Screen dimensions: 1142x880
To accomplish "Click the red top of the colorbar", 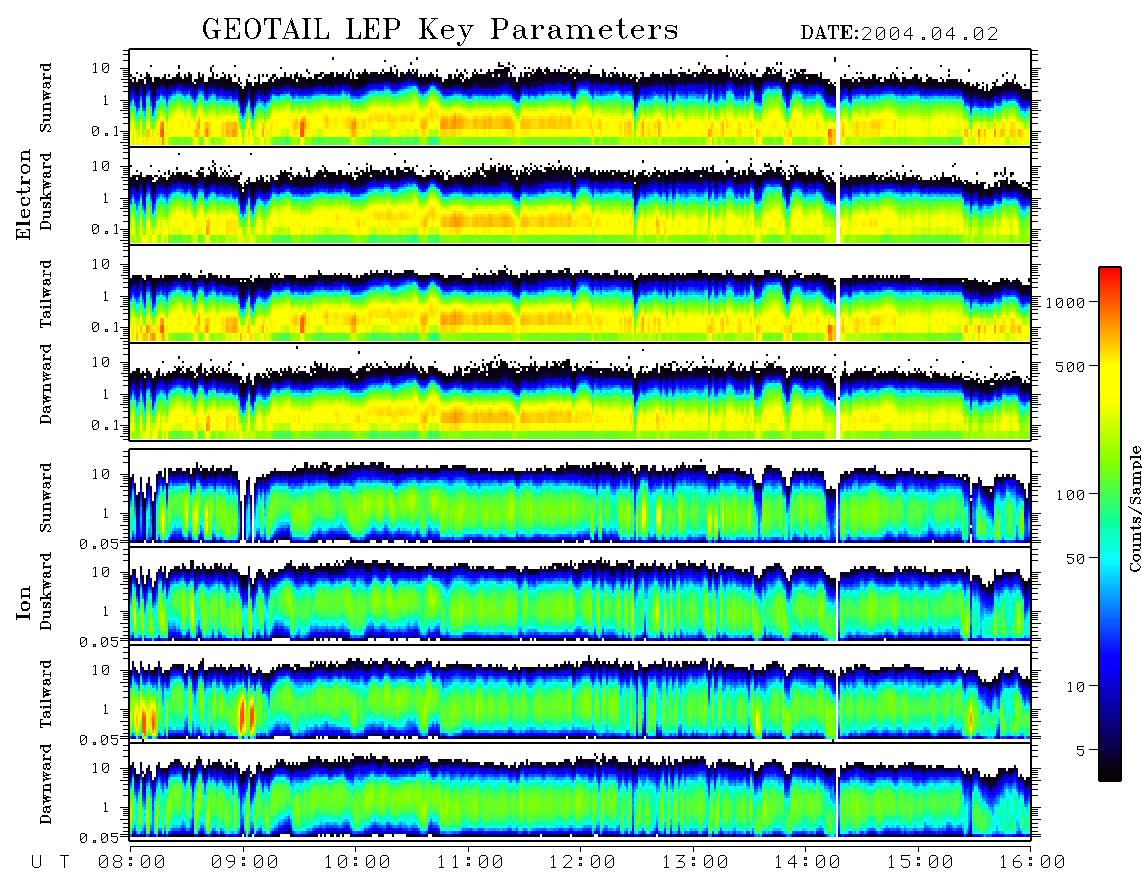I will click(1109, 275).
